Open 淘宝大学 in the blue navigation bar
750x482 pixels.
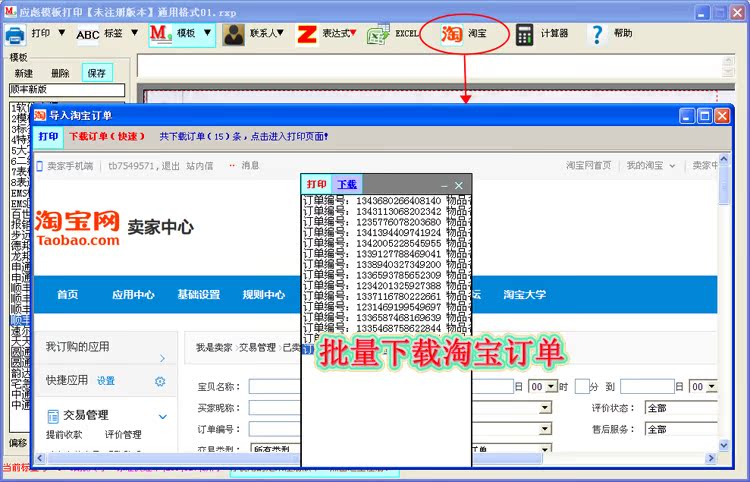[524, 295]
